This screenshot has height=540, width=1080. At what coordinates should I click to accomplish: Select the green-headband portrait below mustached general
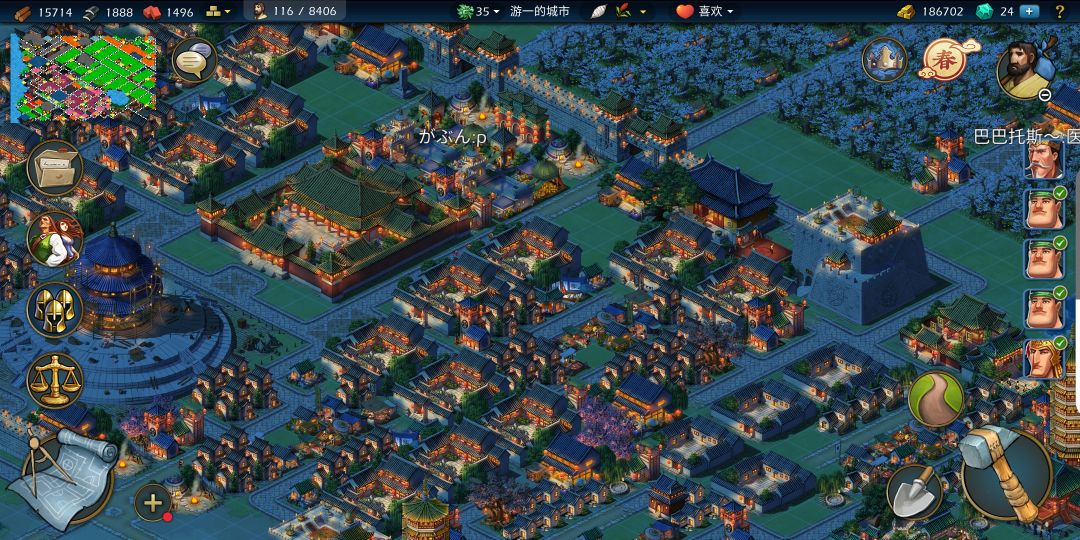[x=1043, y=209]
